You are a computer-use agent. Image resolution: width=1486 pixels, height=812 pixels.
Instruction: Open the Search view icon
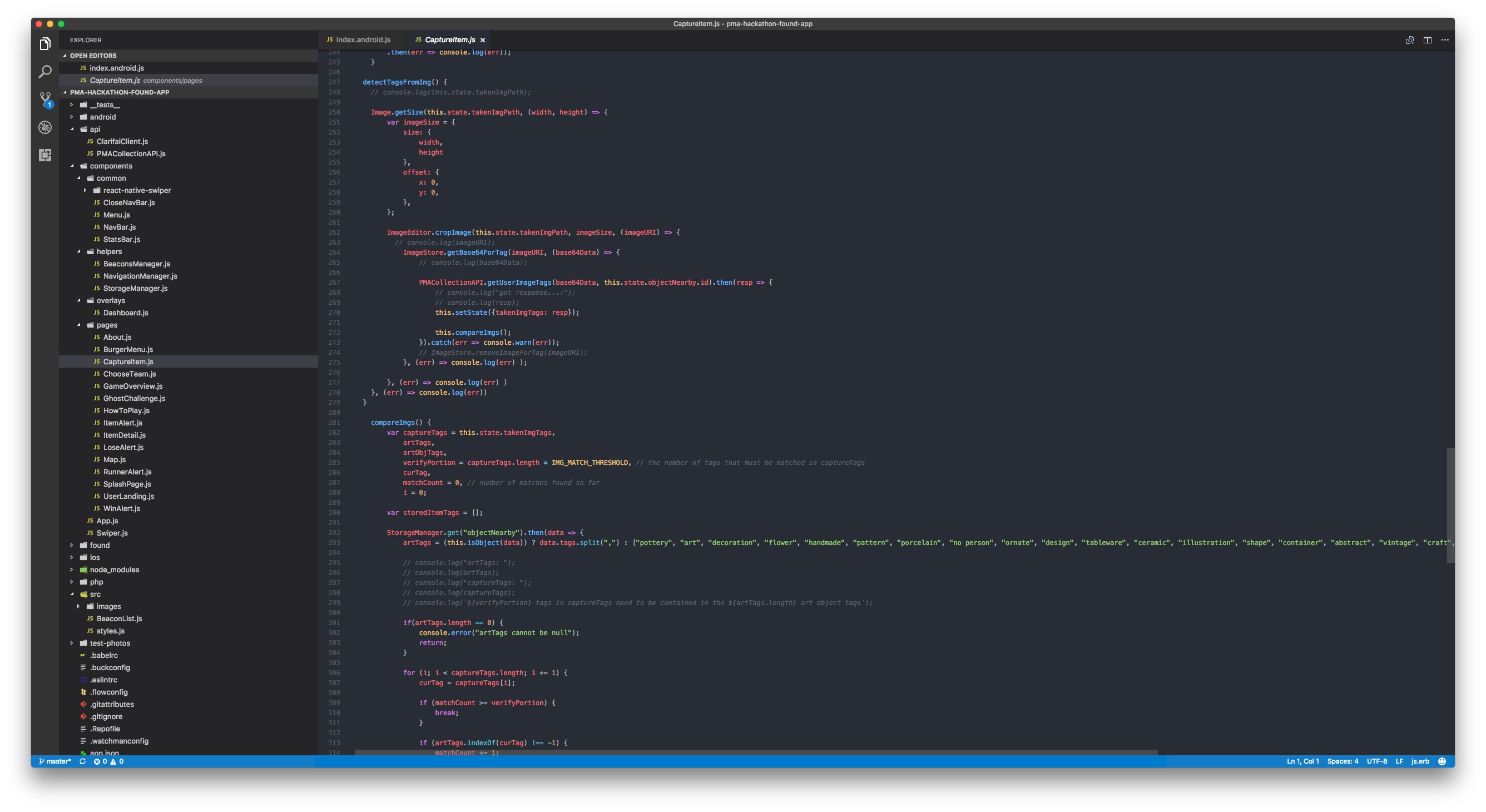pyautogui.click(x=45, y=72)
